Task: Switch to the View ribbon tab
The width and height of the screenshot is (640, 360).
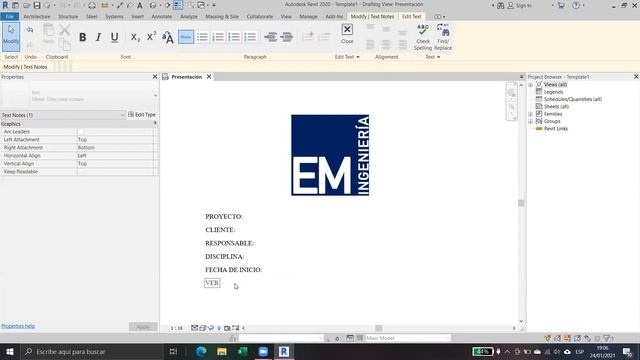Action: tap(286, 17)
